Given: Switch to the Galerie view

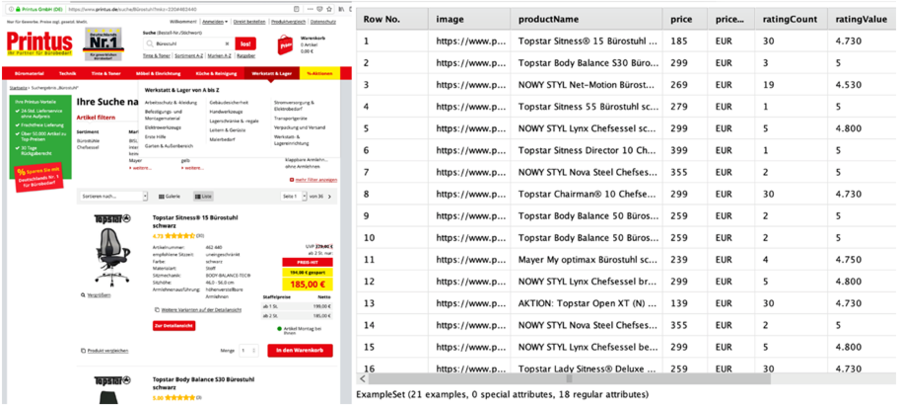Looking at the screenshot, I should pos(169,196).
